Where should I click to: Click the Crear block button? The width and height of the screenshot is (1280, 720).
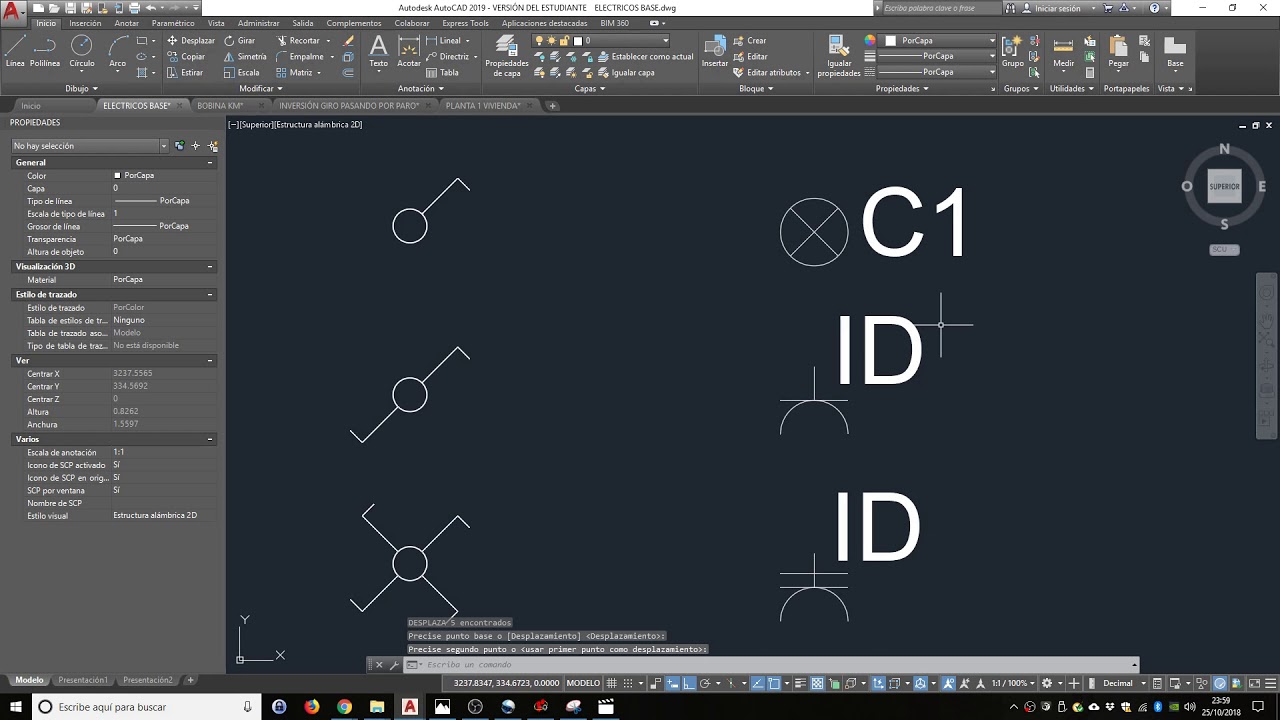(750, 41)
